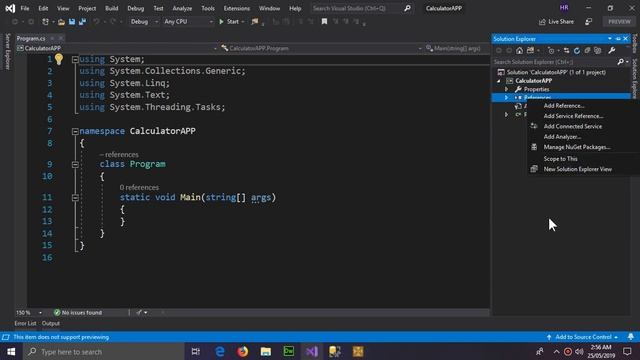The image size is (640, 360).
Task: Click the Properties wrench icon in Solution Explorer
Action: click(611, 51)
